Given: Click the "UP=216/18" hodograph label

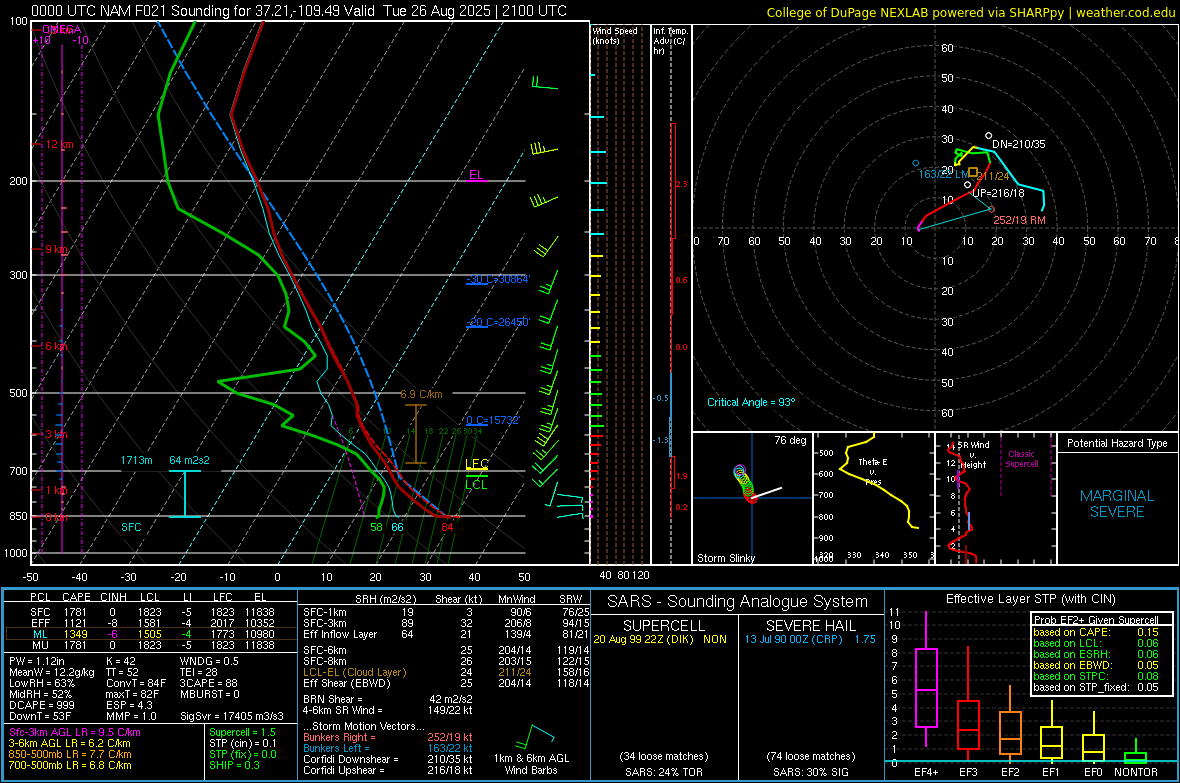Looking at the screenshot, I should coord(998,193).
